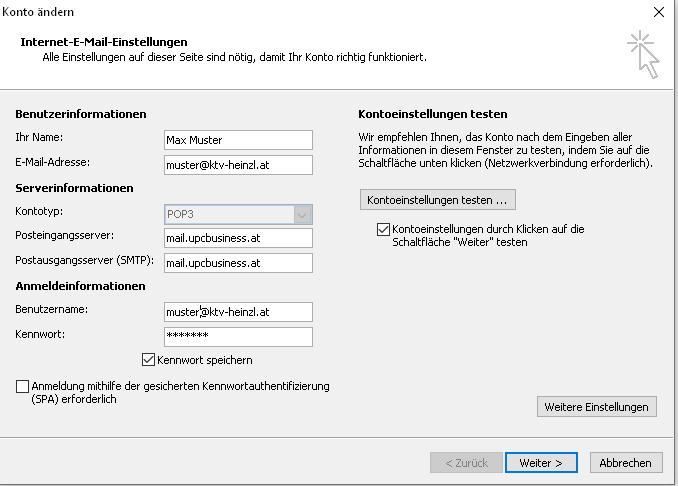This screenshot has height=486, width=678.
Task: Click the Kontoeinstellungen testen heading text
Action: point(433,114)
